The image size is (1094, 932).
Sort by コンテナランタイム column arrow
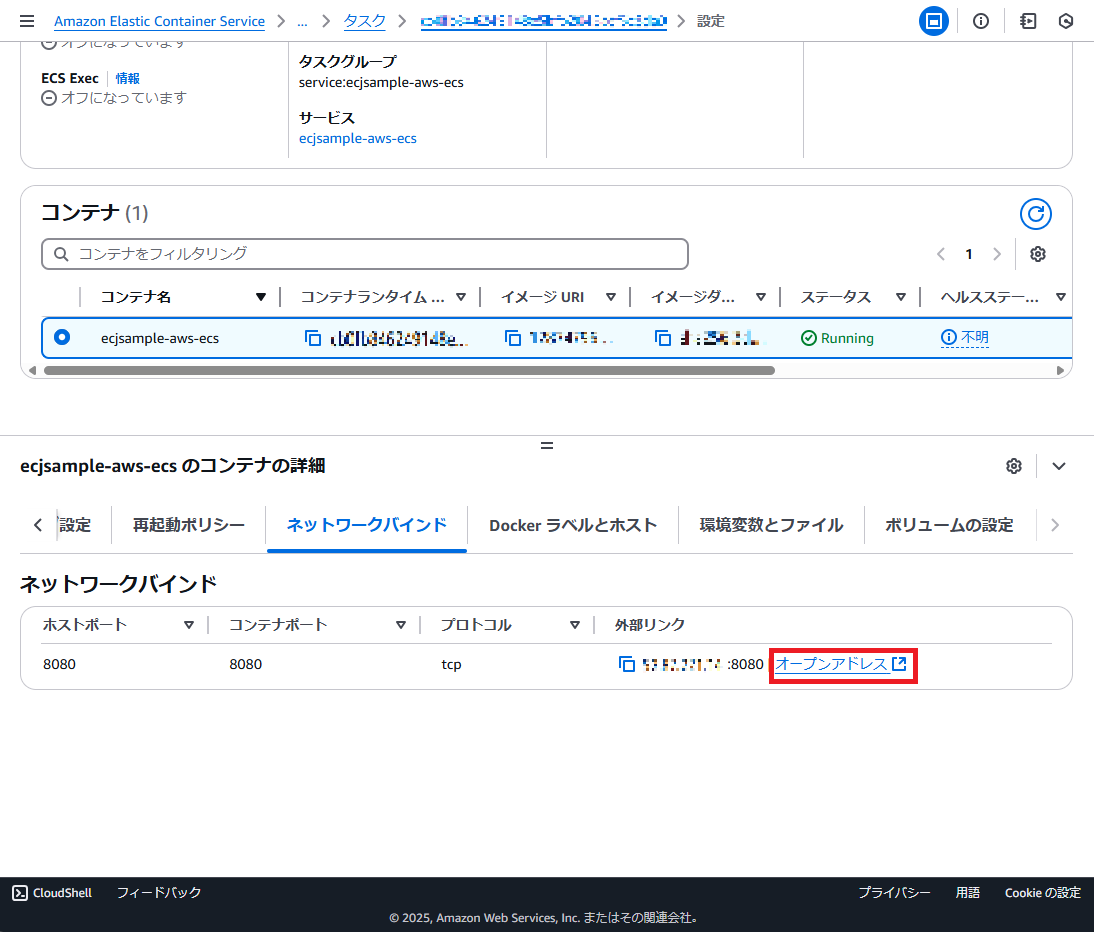click(460, 297)
